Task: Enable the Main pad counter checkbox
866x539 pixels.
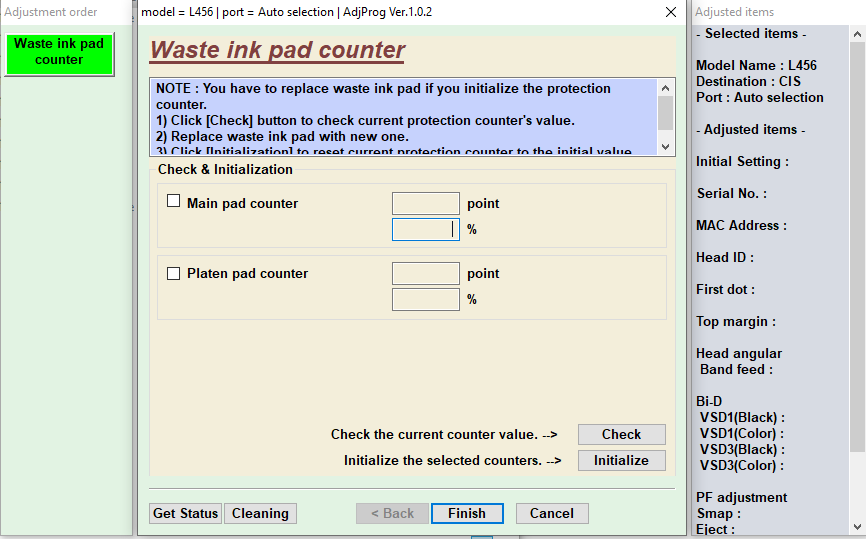Action: [x=174, y=202]
